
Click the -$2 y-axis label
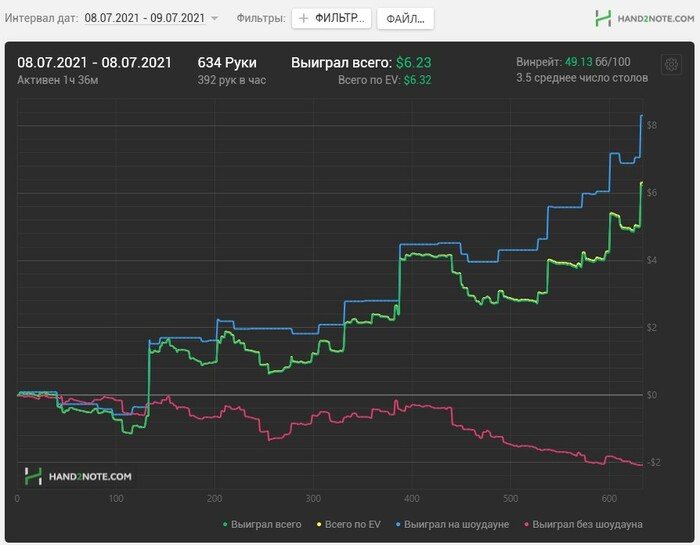pyautogui.click(x=654, y=462)
